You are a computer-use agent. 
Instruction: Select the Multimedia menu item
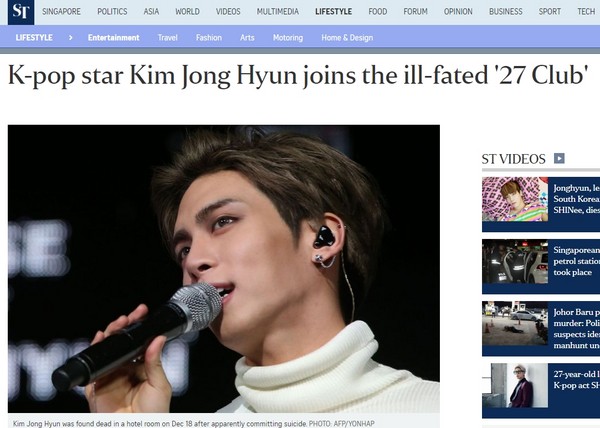278,11
